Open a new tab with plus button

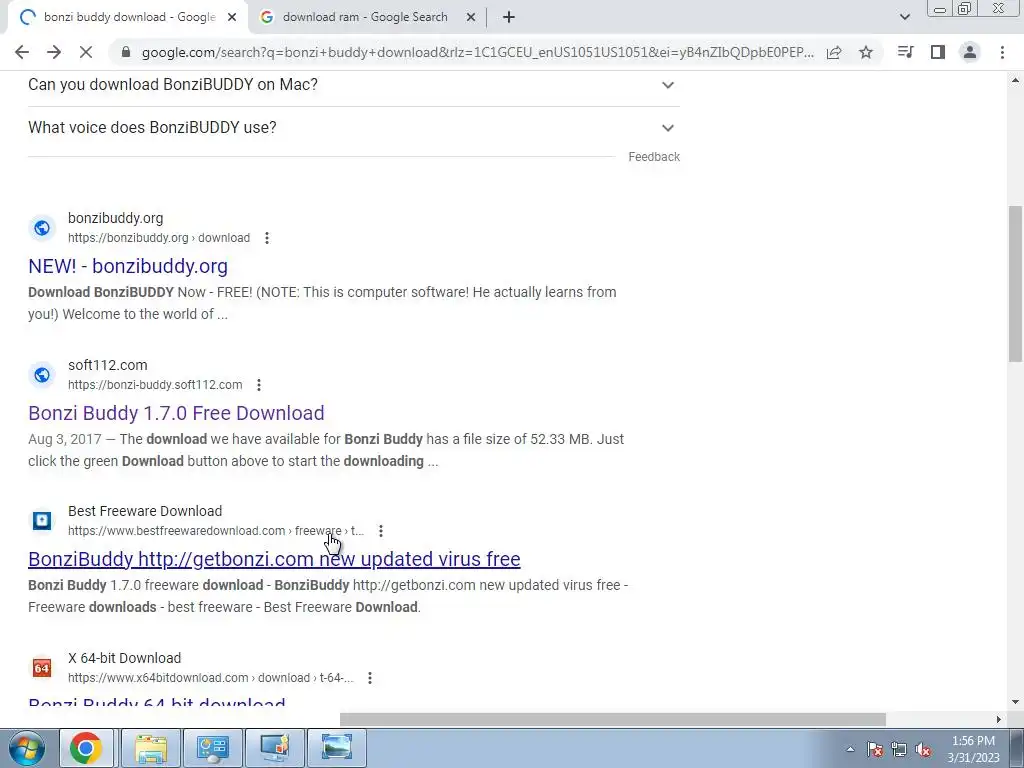pyautogui.click(x=509, y=18)
